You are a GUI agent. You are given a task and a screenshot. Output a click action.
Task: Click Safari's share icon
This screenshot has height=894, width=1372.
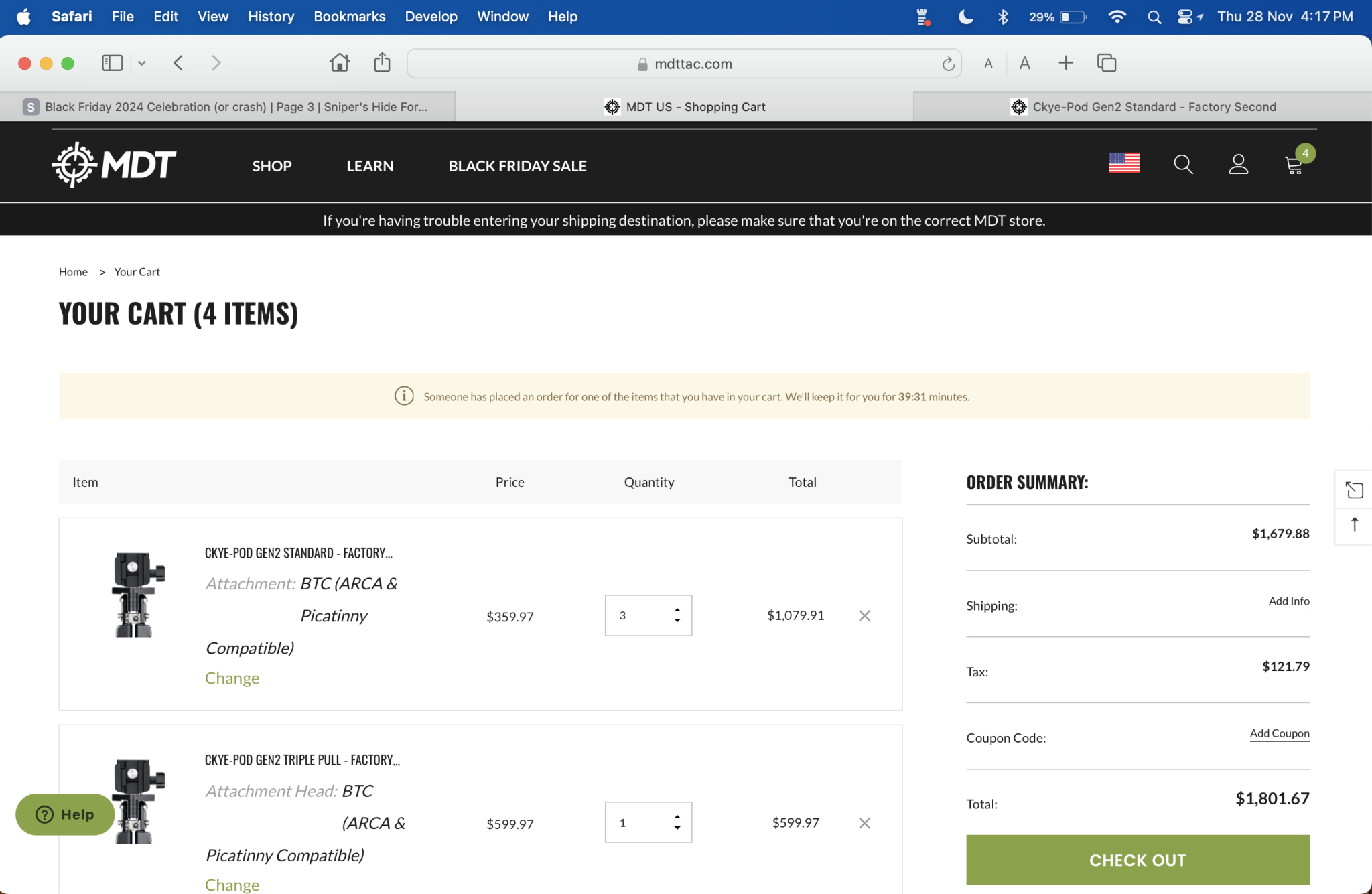[382, 63]
